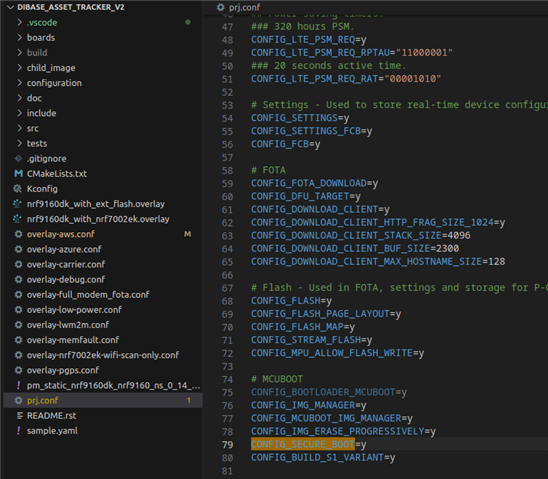This screenshot has height=479, width=548.
Task: Open README.rst from the file tree
Action: click(51, 415)
